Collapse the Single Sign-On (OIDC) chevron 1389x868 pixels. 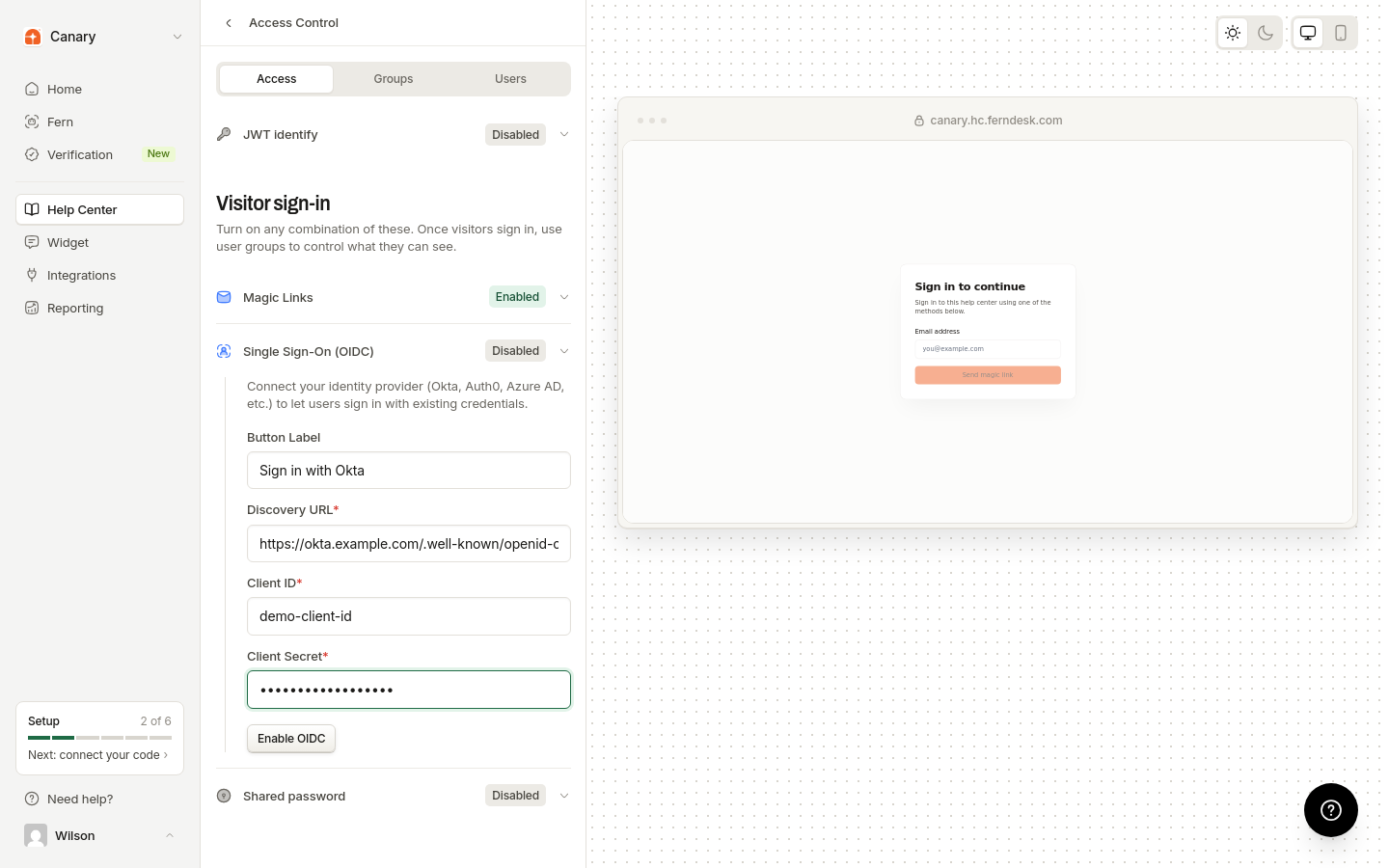coord(564,351)
